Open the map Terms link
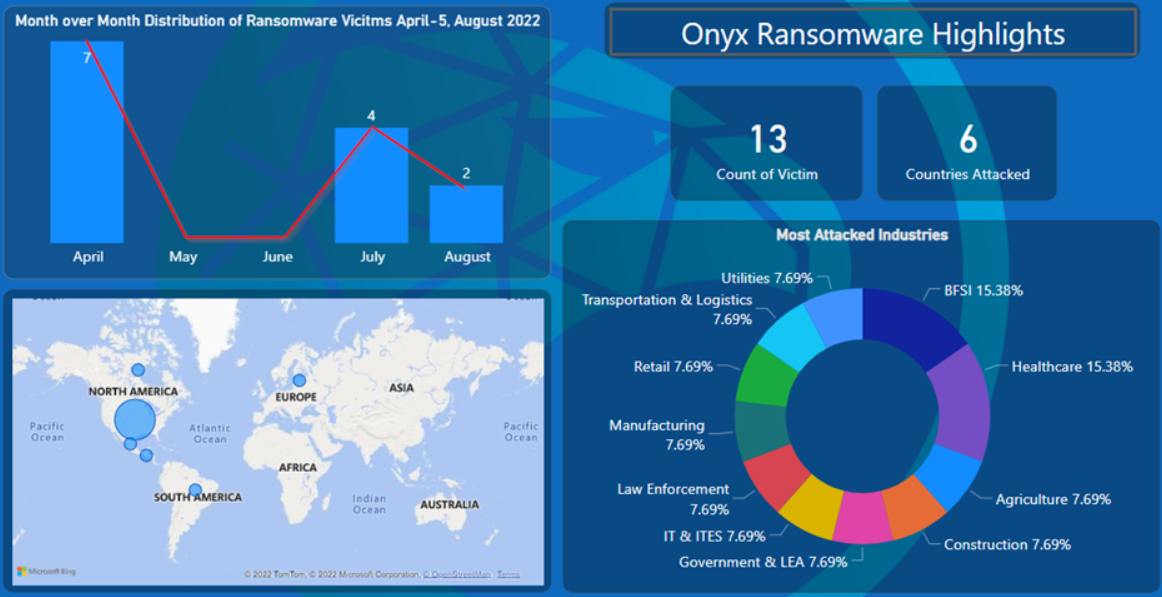Image resolution: width=1162 pixels, height=597 pixels. [x=508, y=574]
